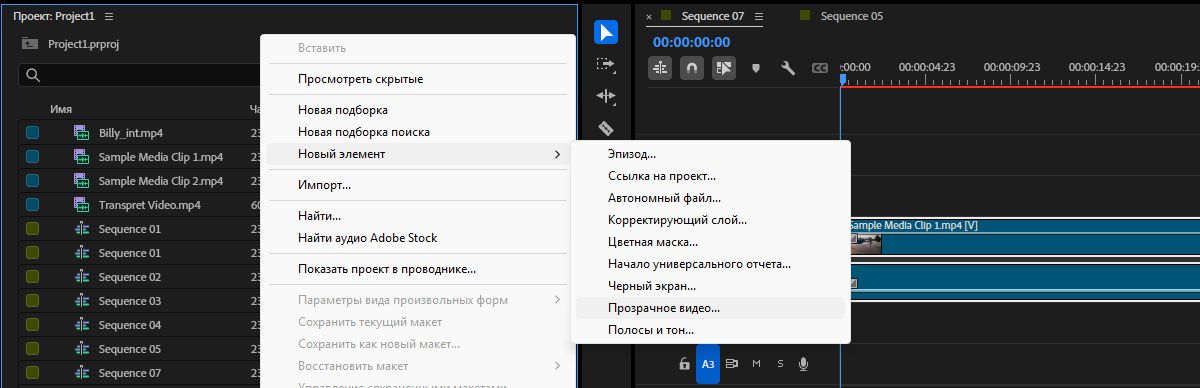Select the Track Select Forward tool
The height and width of the screenshot is (388, 1200).
[x=606, y=64]
